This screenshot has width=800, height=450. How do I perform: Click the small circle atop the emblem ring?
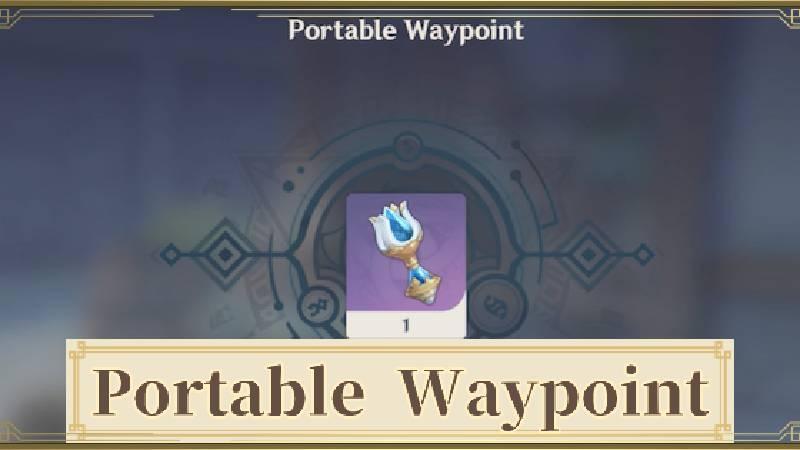[407, 147]
